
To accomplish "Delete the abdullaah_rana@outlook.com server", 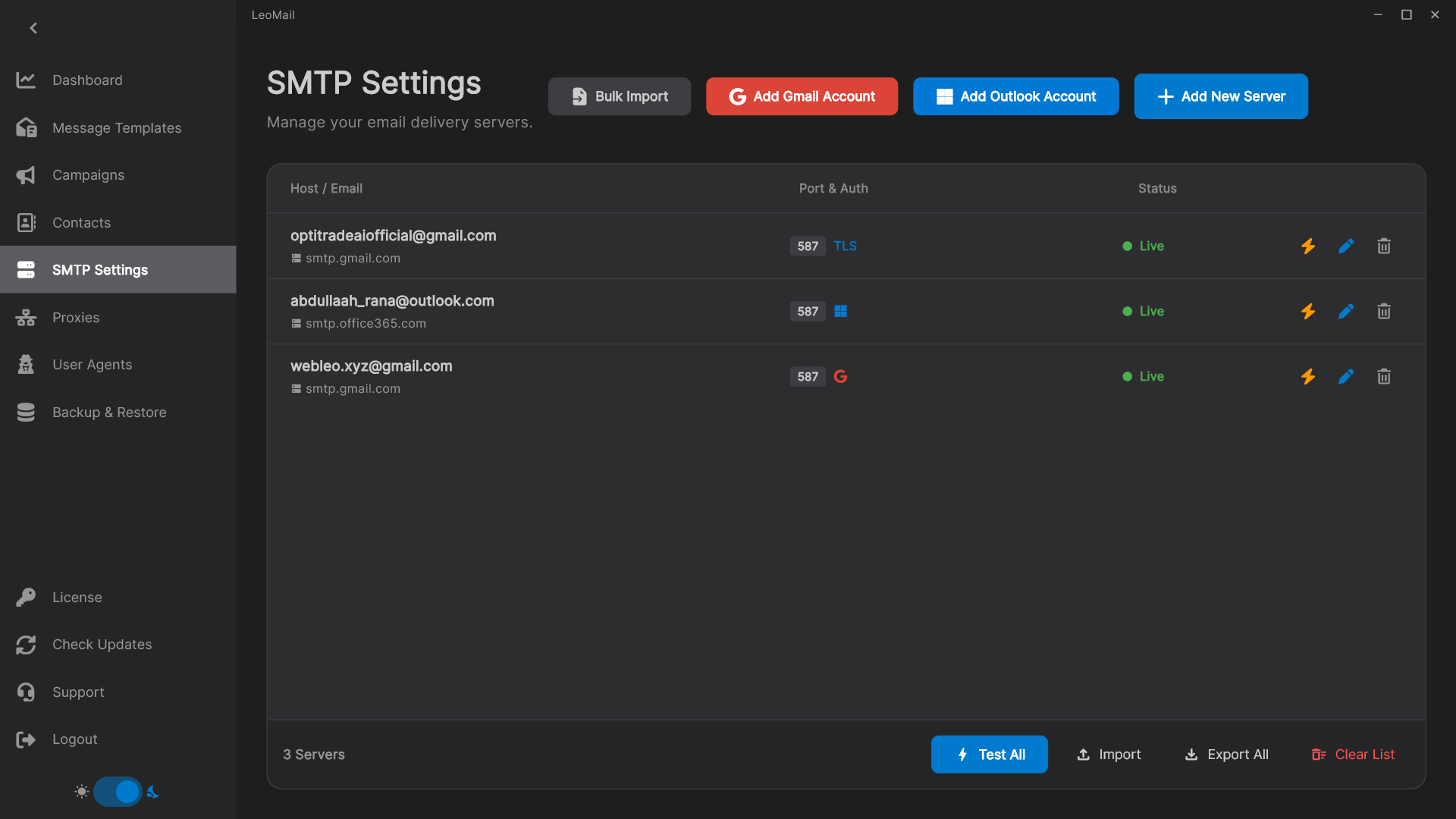I will pos(1384,312).
